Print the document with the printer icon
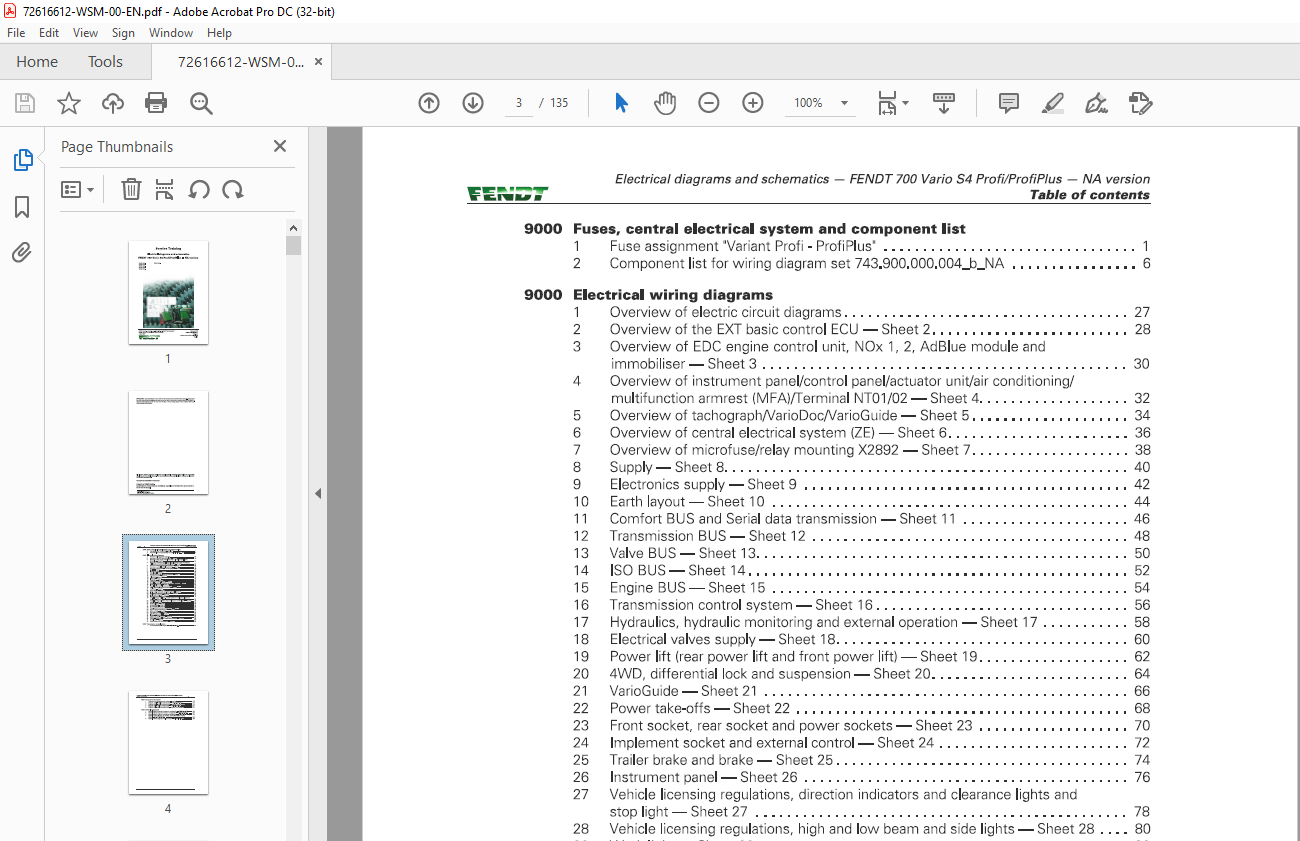 tap(156, 103)
